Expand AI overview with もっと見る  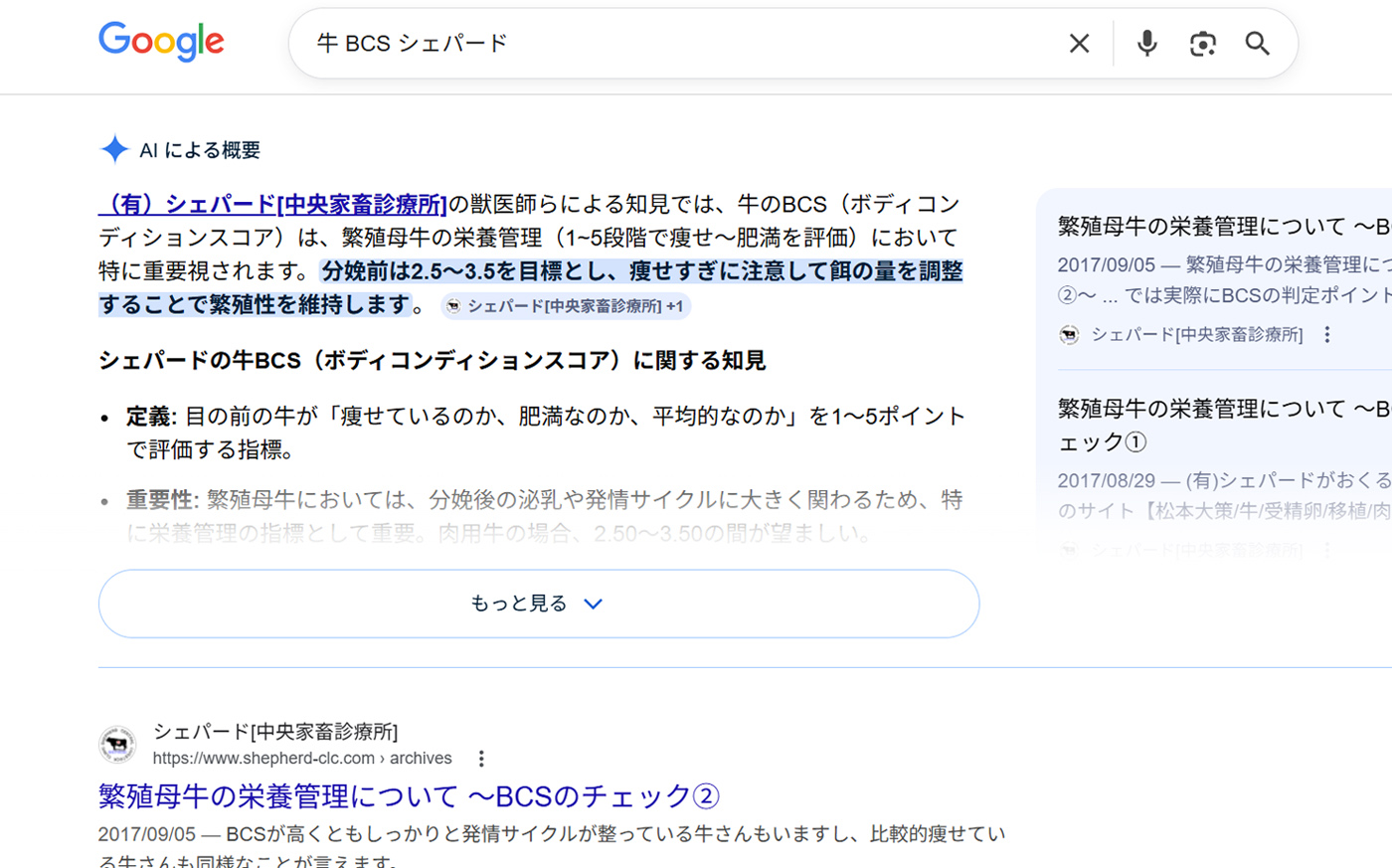(x=538, y=604)
